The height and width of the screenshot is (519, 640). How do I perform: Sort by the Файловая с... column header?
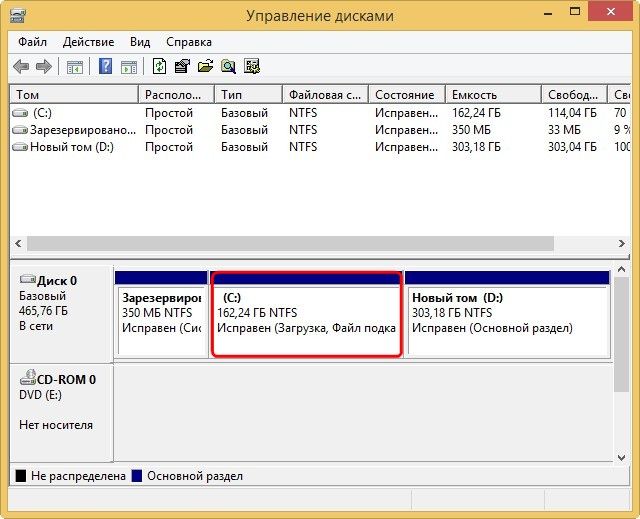click(x=325, y=95)
